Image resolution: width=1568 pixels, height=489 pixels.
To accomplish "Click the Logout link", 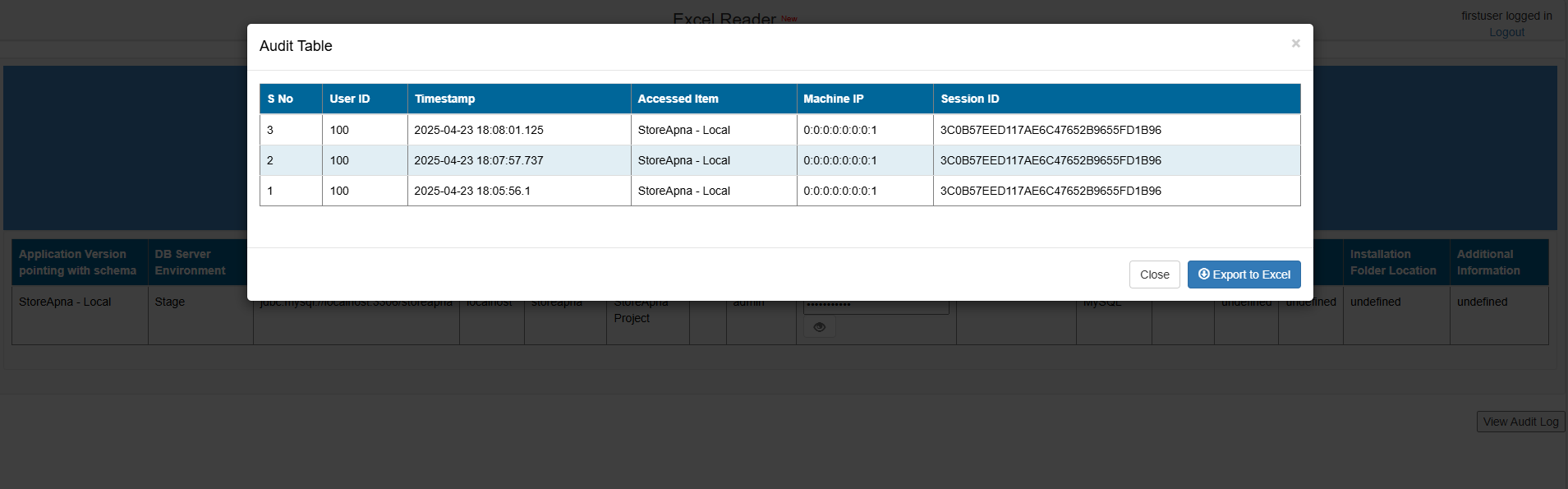I will coord(1506,32).
